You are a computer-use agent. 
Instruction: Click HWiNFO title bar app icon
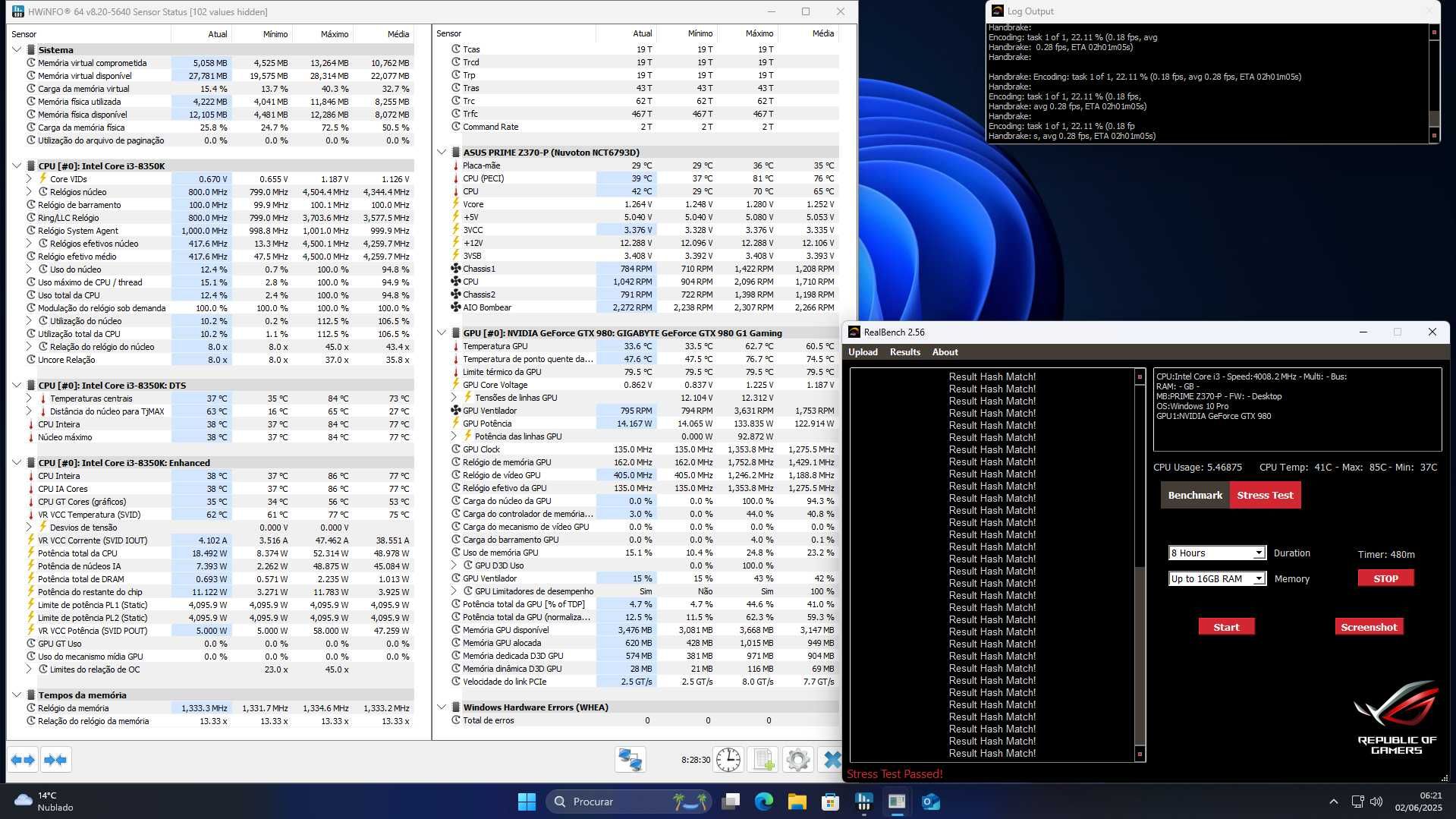click(x=18, y=11)
